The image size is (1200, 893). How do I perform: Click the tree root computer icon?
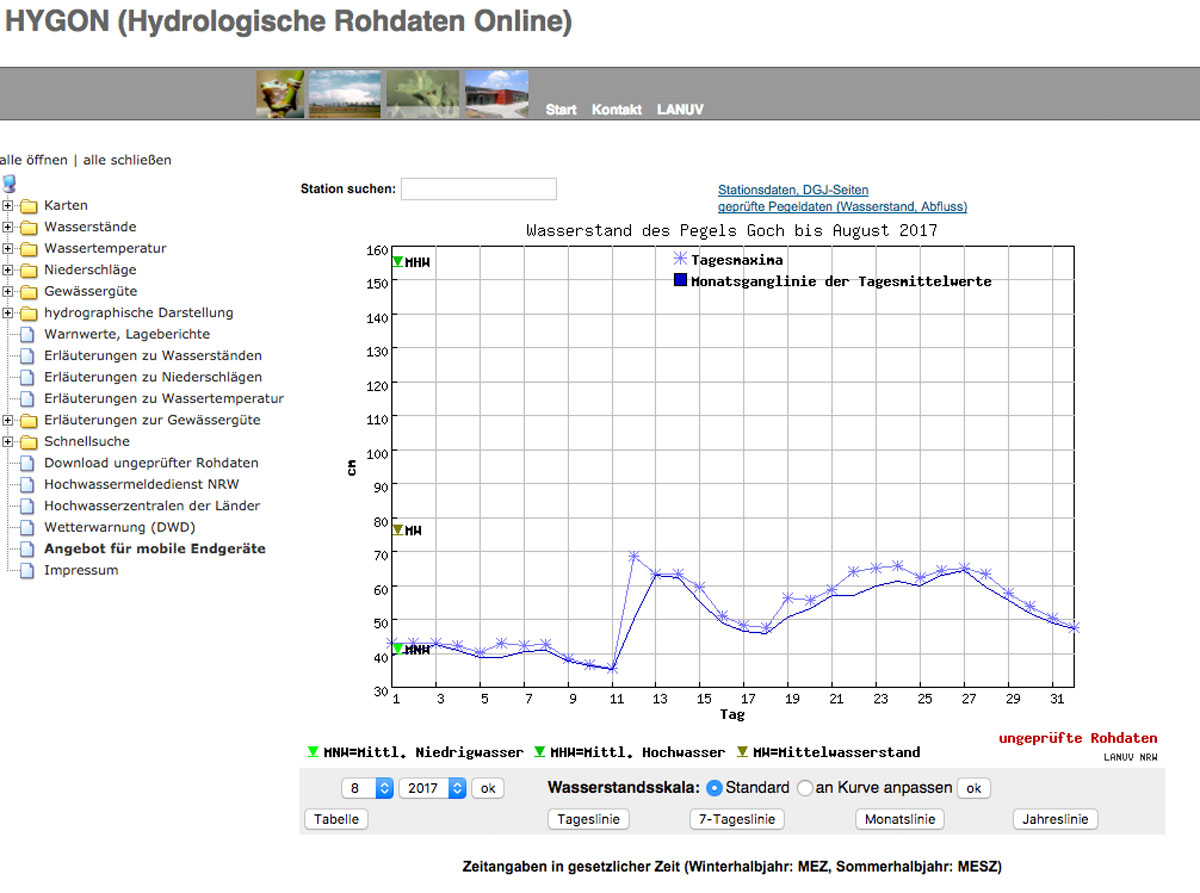click(10, 184)
